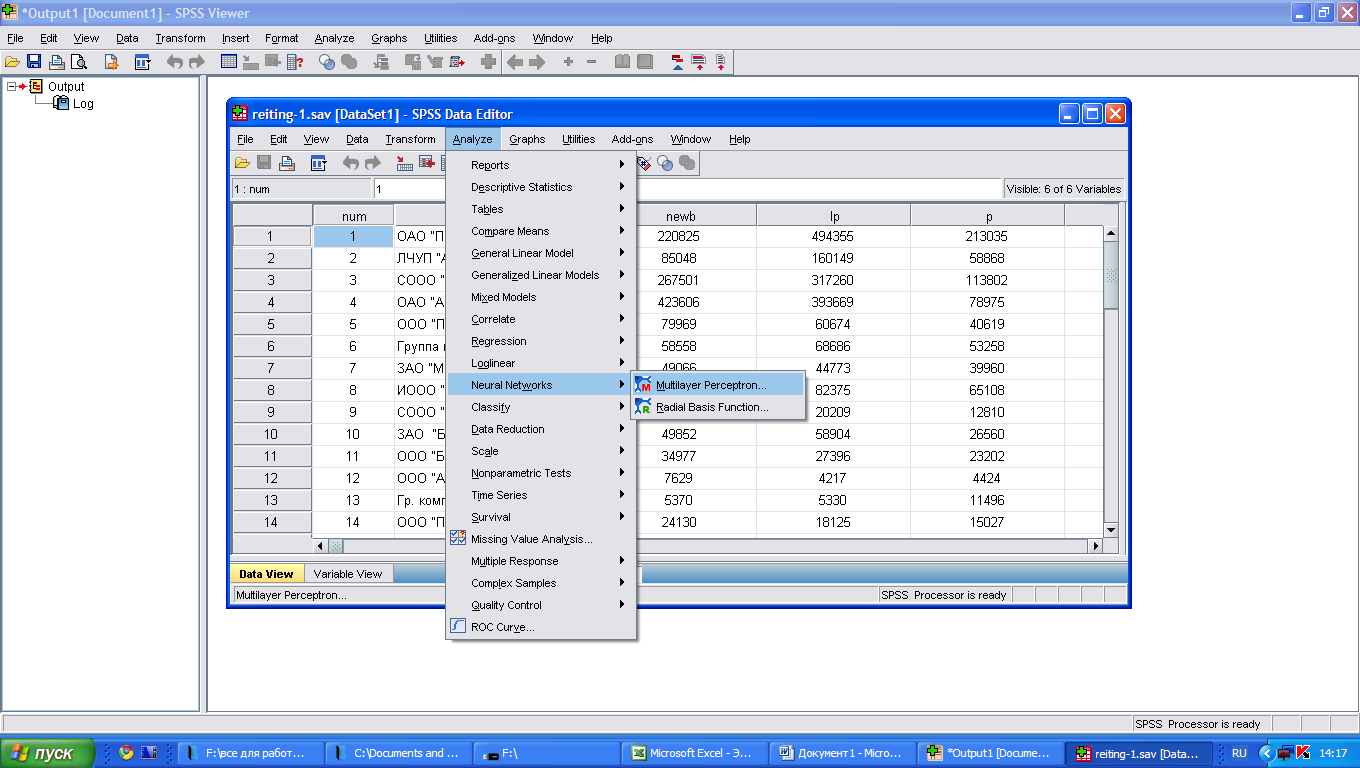1360x768 pixels.
Task: Click horizontal scrollbar right arrow in Data Editor
Action: tap(1095, 546)
